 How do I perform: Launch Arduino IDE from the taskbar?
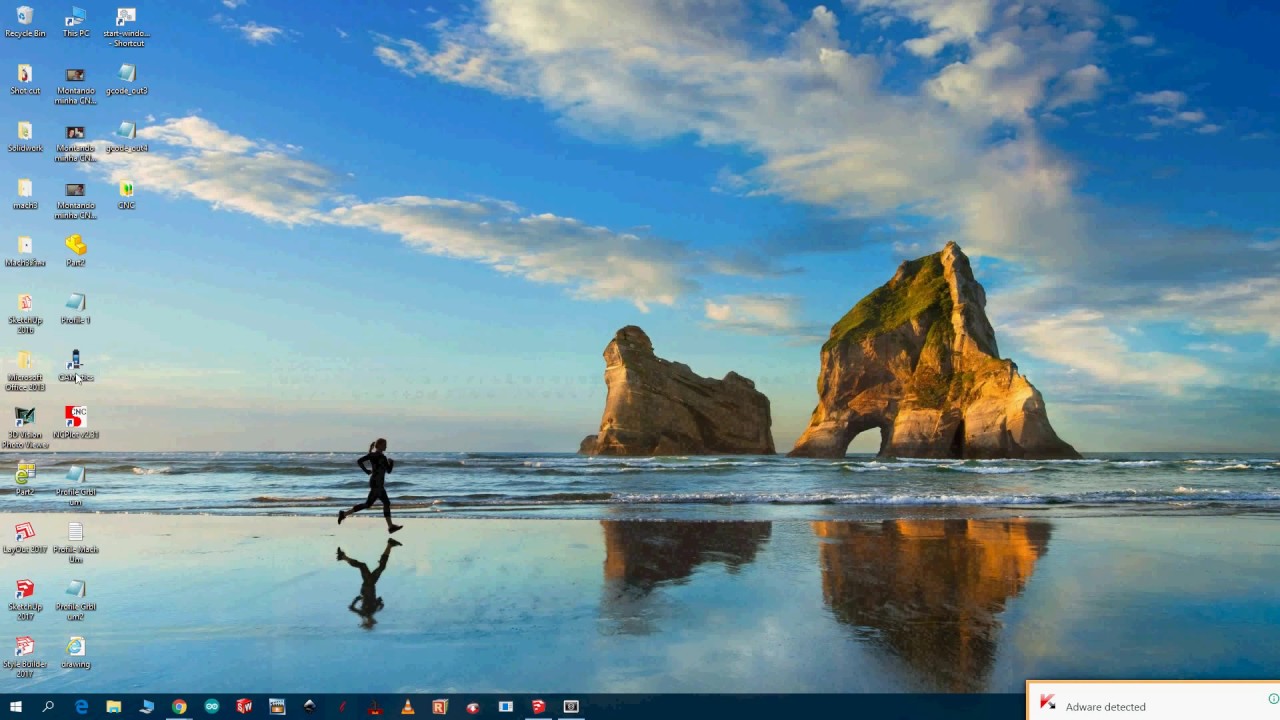point(212,707)
